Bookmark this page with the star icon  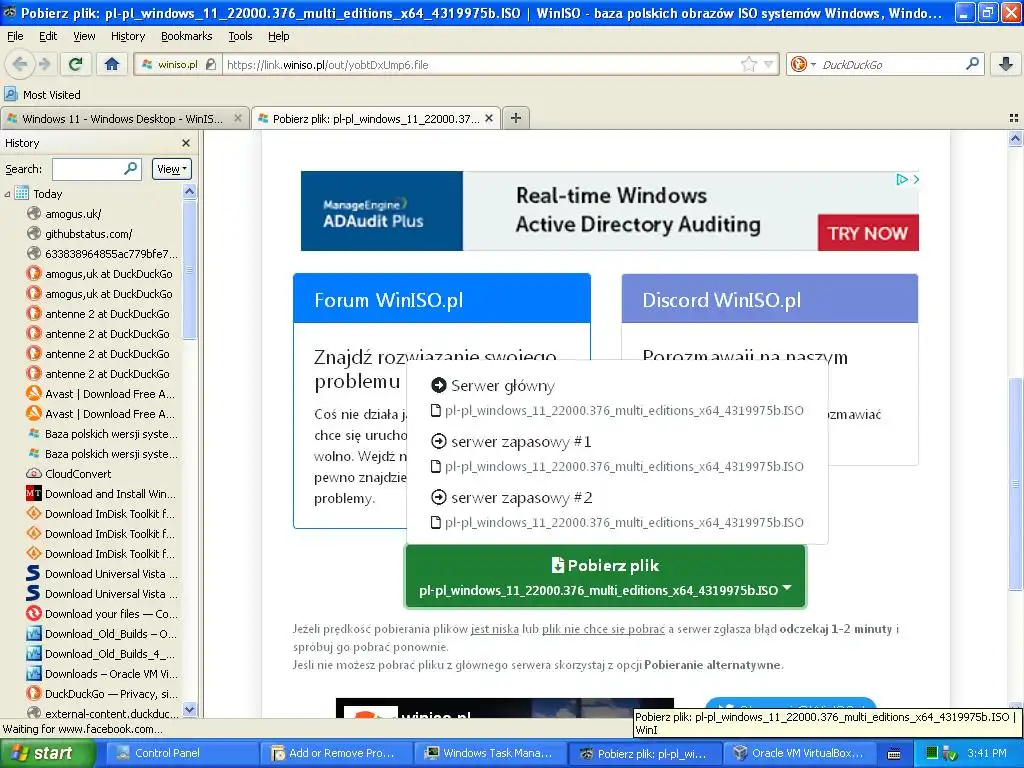(748, 64)
